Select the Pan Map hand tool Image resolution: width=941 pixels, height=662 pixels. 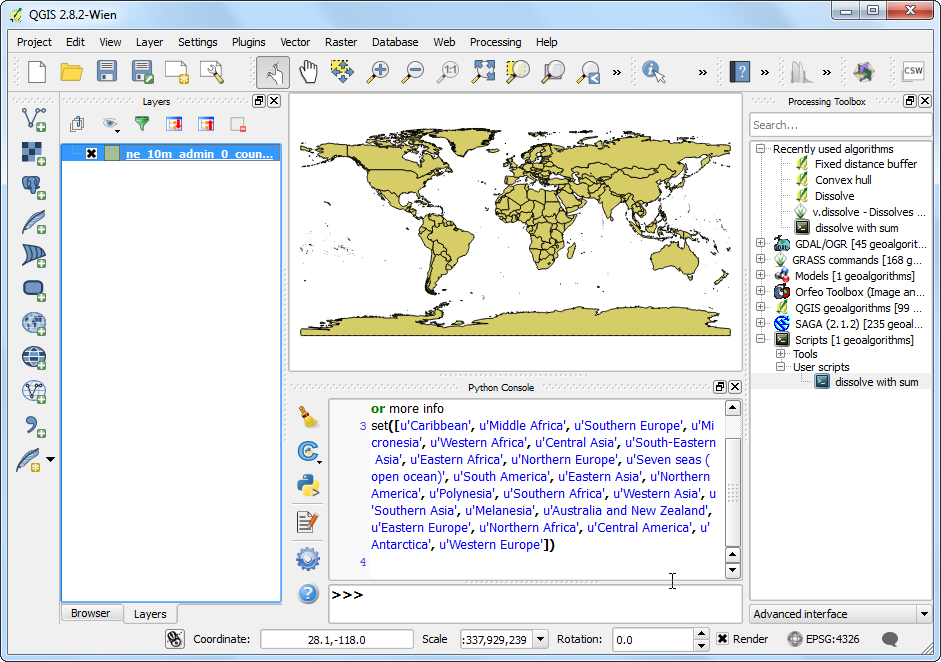click(308, 71)
